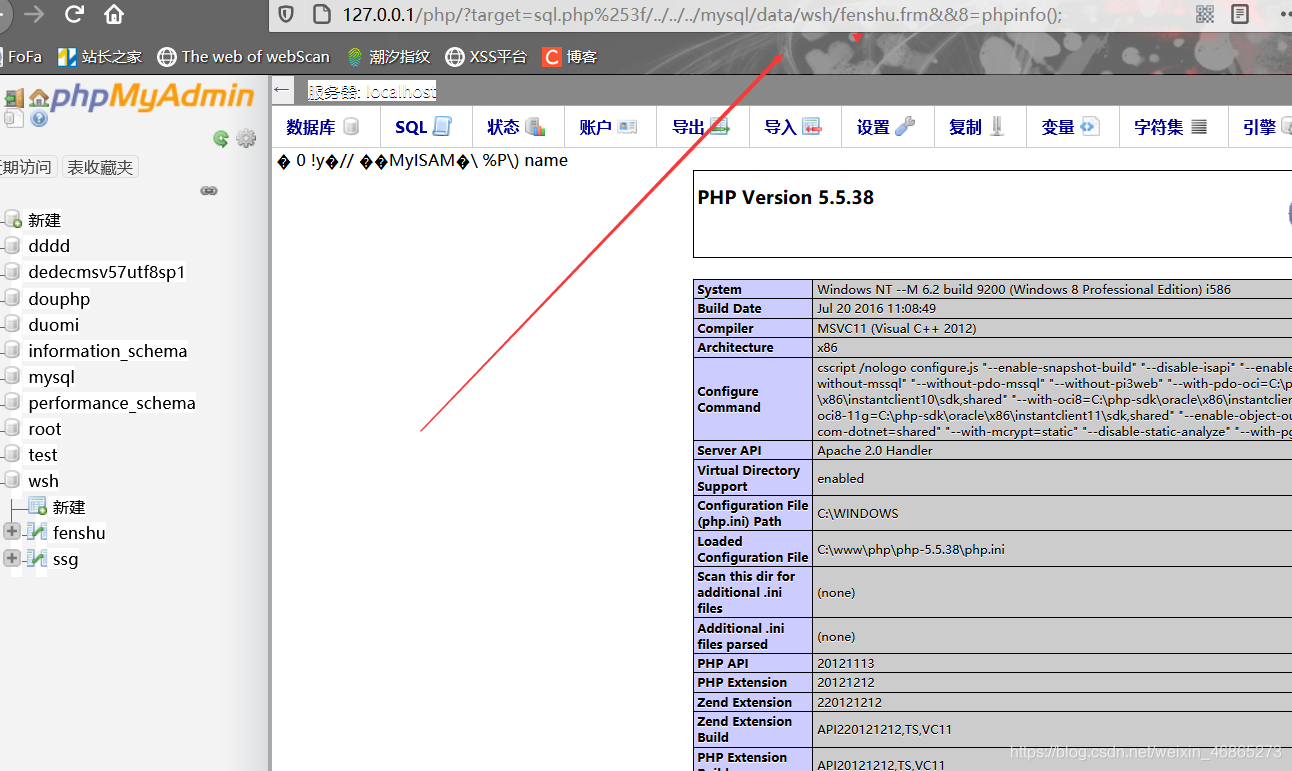This screenshot has height=771, width=1292.
Task: Click the new table icon under wsh
Action: tap(37, 506)
